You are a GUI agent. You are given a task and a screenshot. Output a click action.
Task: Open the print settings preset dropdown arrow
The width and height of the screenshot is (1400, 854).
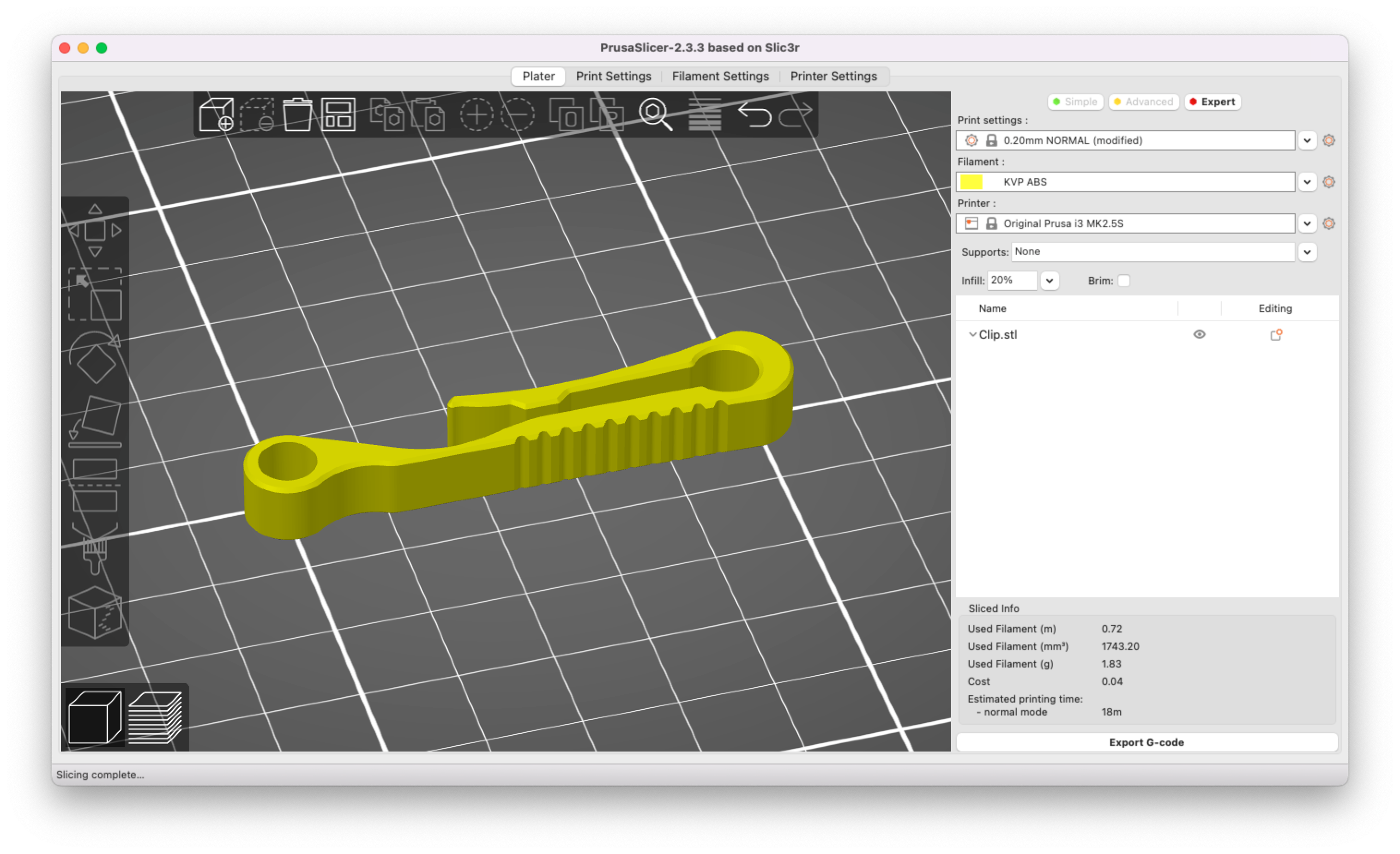(1307, 140)
